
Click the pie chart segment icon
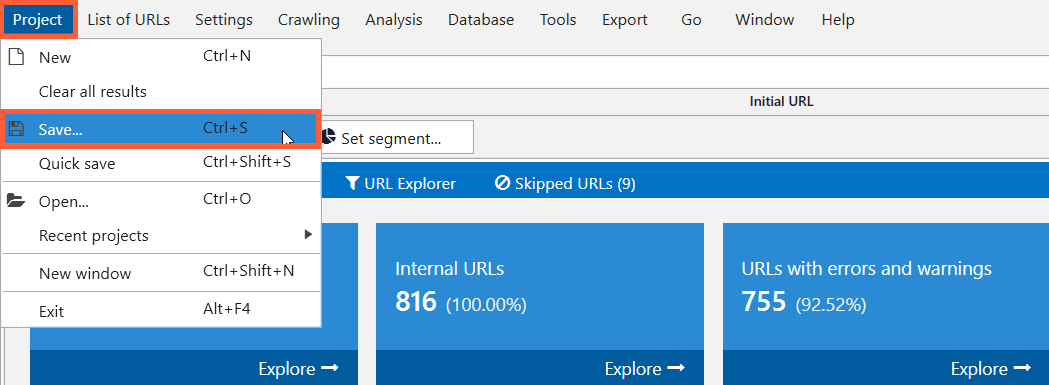tap(328, 137)
